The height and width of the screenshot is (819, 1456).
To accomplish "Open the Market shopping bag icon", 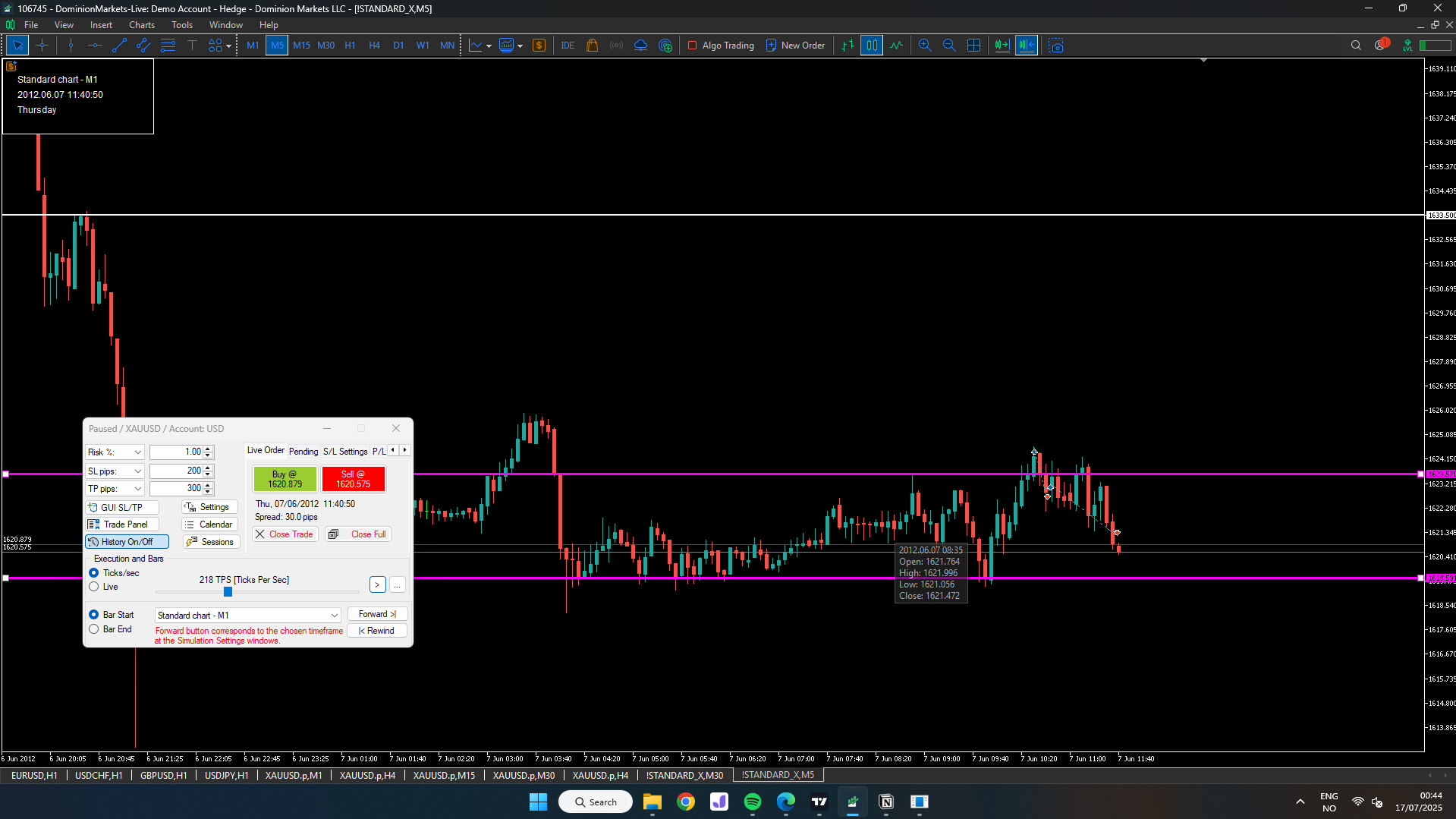I will click(x=593, y=46).
